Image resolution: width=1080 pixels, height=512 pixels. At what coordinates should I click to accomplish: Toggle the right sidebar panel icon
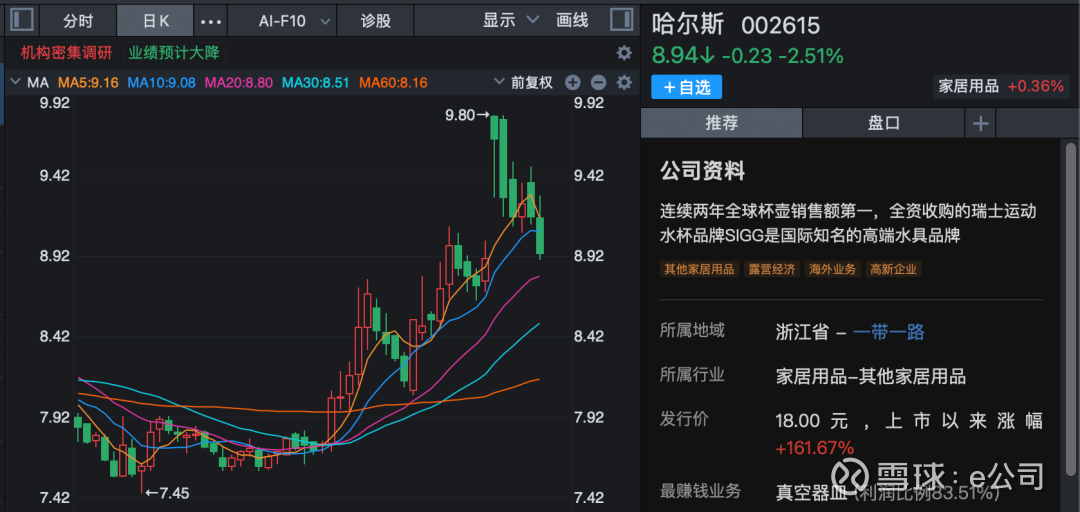[x=621, y=20]
